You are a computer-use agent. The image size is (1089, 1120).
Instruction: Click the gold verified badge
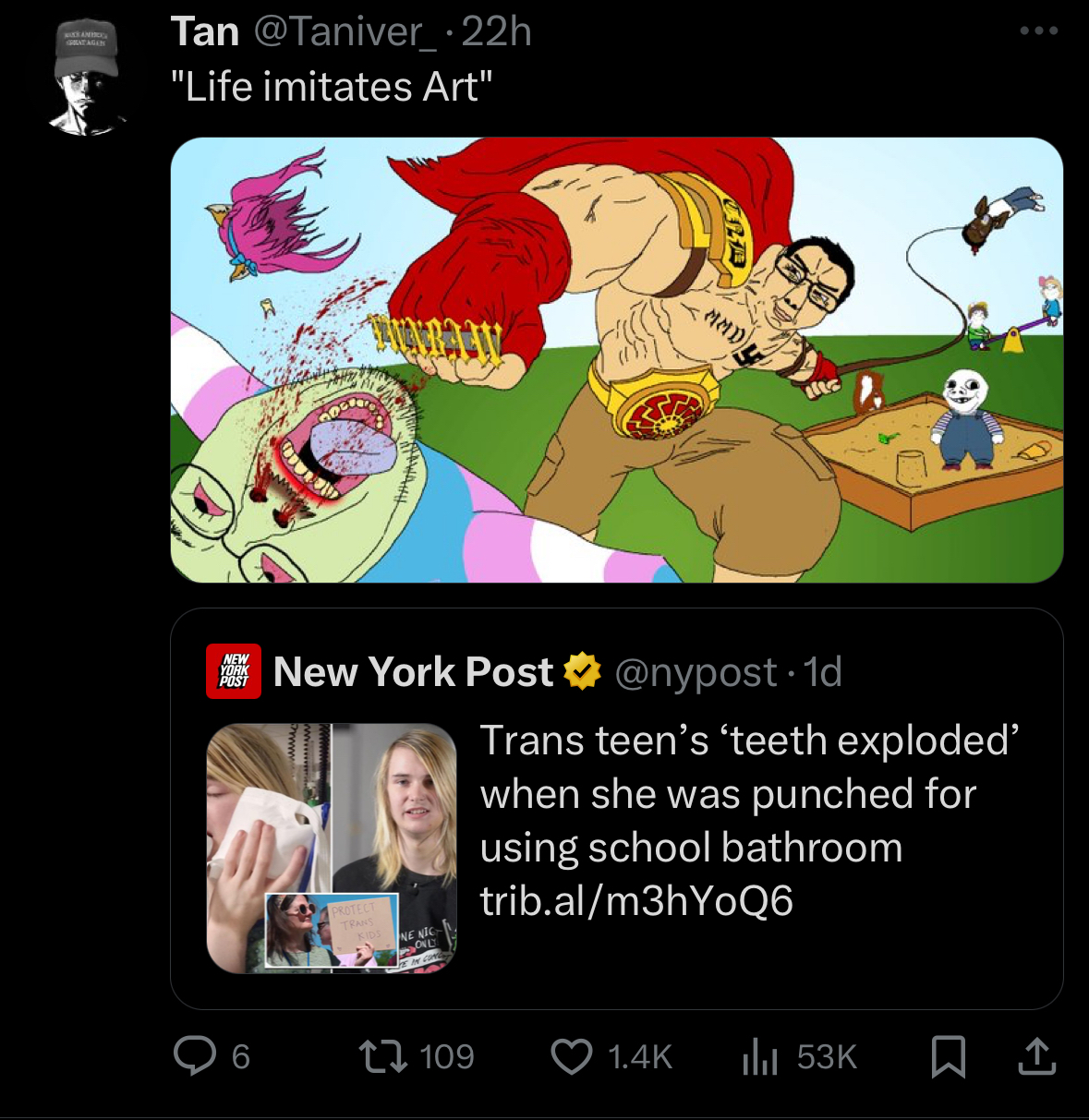tap(582, 671)
